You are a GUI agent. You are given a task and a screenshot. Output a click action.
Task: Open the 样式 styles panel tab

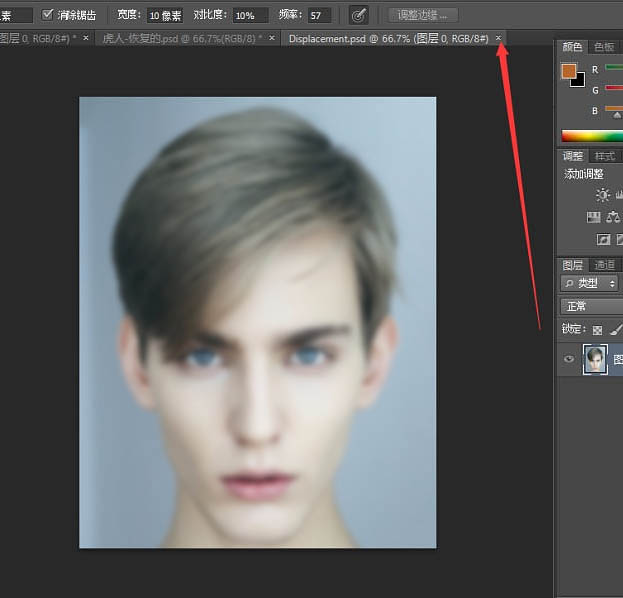point(604,156)
